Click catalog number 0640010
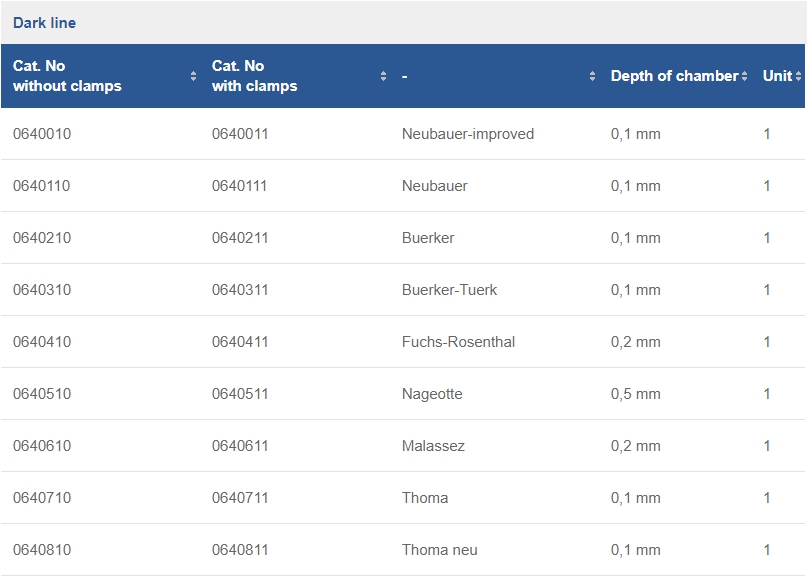The width and height of the screenshot is (807, 576). 42,134
